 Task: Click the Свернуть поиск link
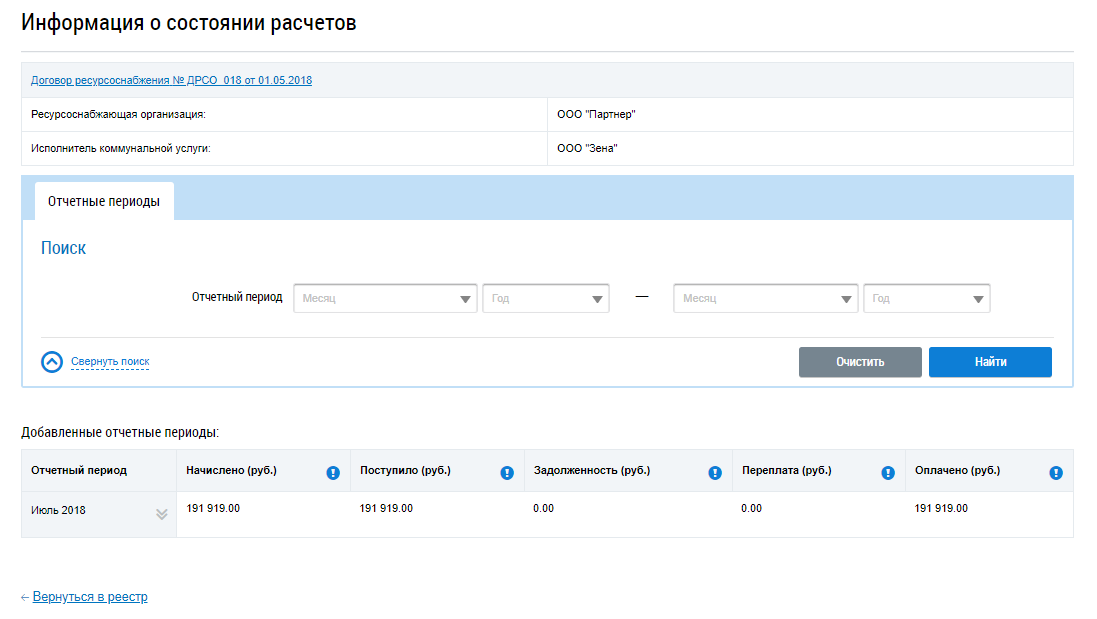(x=110, y=362)
